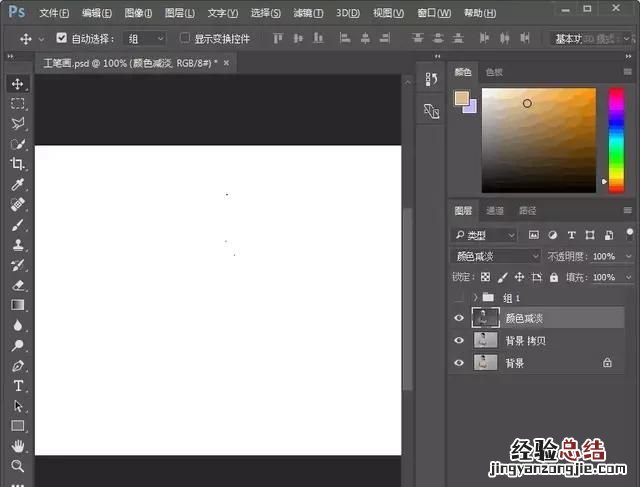Select the Gradient tool
The width and height of the screenshot is (640, 487).
coord(18,305)
